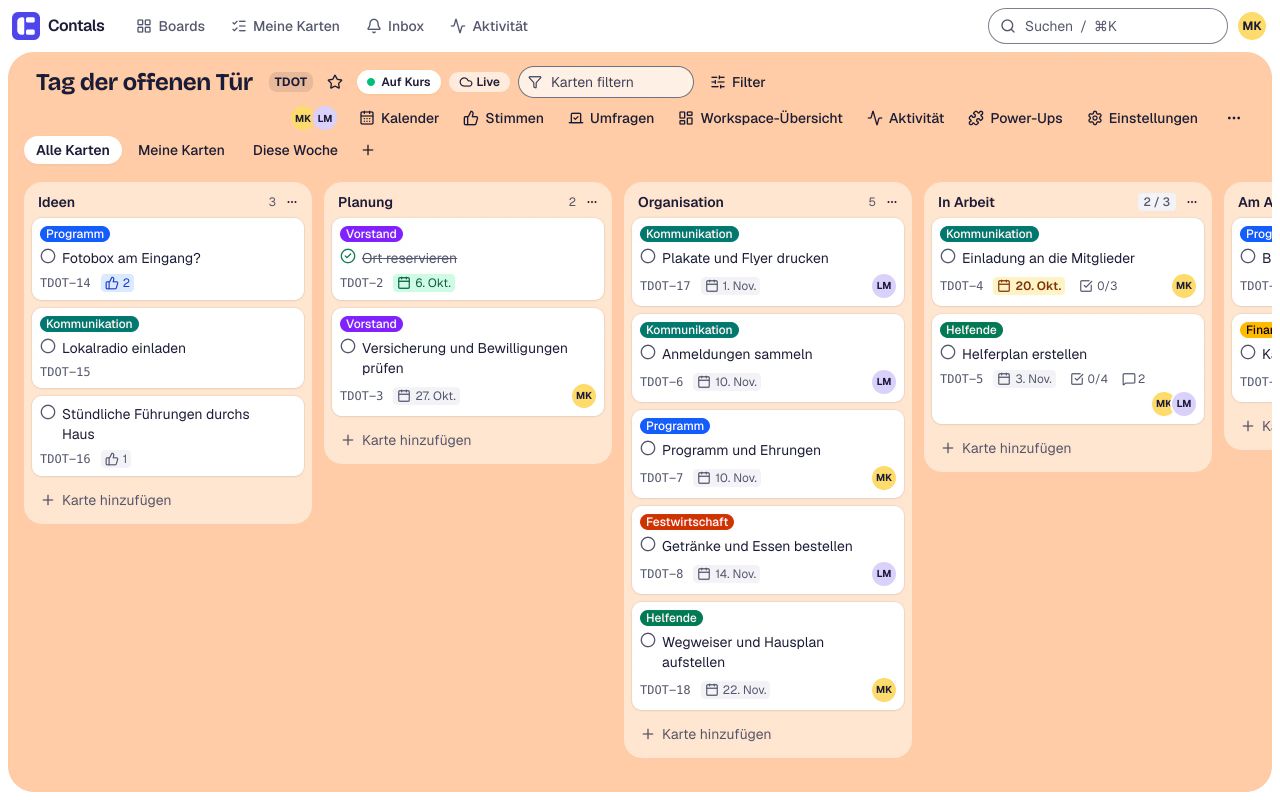1280x800 pixels.
Task: Open the Inbox
Action: pyautogui.click(x=395, y=26)
